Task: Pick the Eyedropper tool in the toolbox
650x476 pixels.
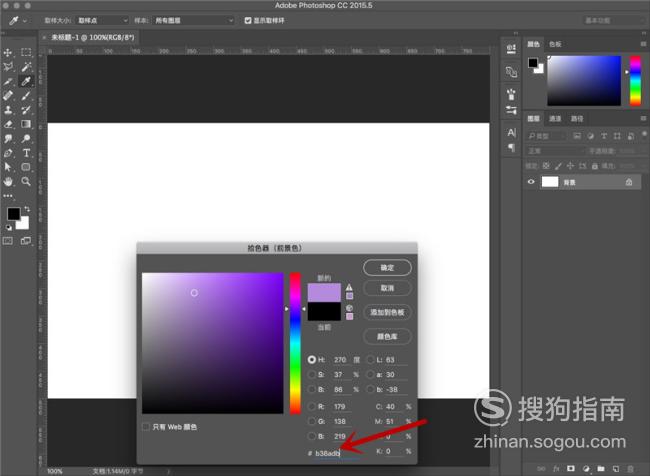Action: tap(26, 81)
